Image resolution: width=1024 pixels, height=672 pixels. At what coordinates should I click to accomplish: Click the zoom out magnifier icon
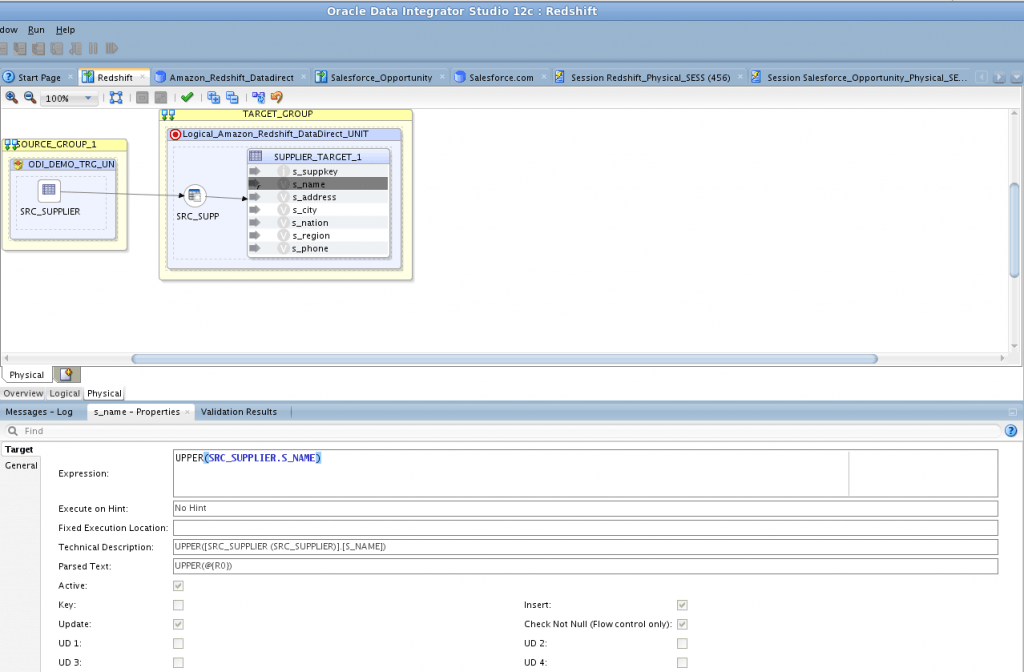point(30,98)
